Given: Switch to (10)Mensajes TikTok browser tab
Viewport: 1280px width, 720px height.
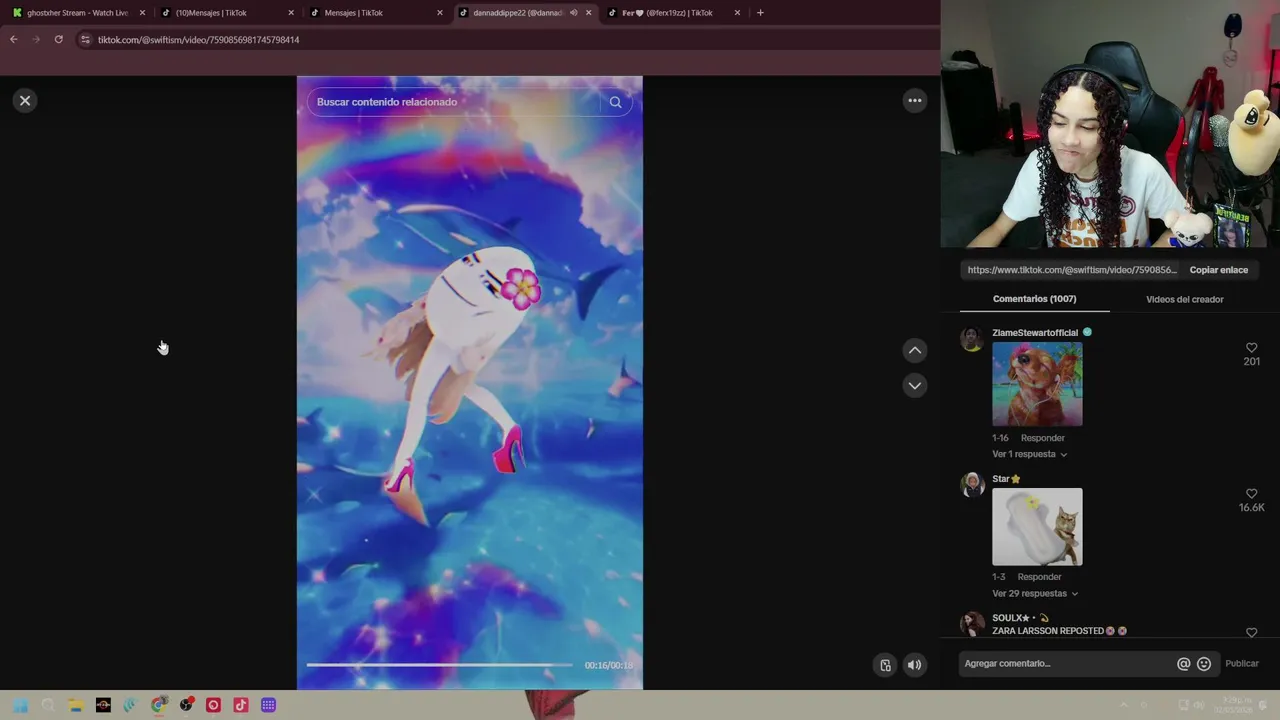Looking at the screenshot, I should [227, 13].
